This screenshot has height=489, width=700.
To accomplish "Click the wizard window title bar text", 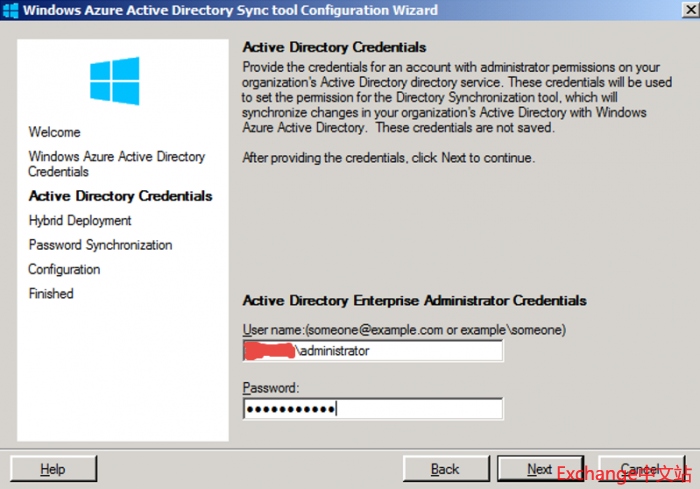I will 230,10.
